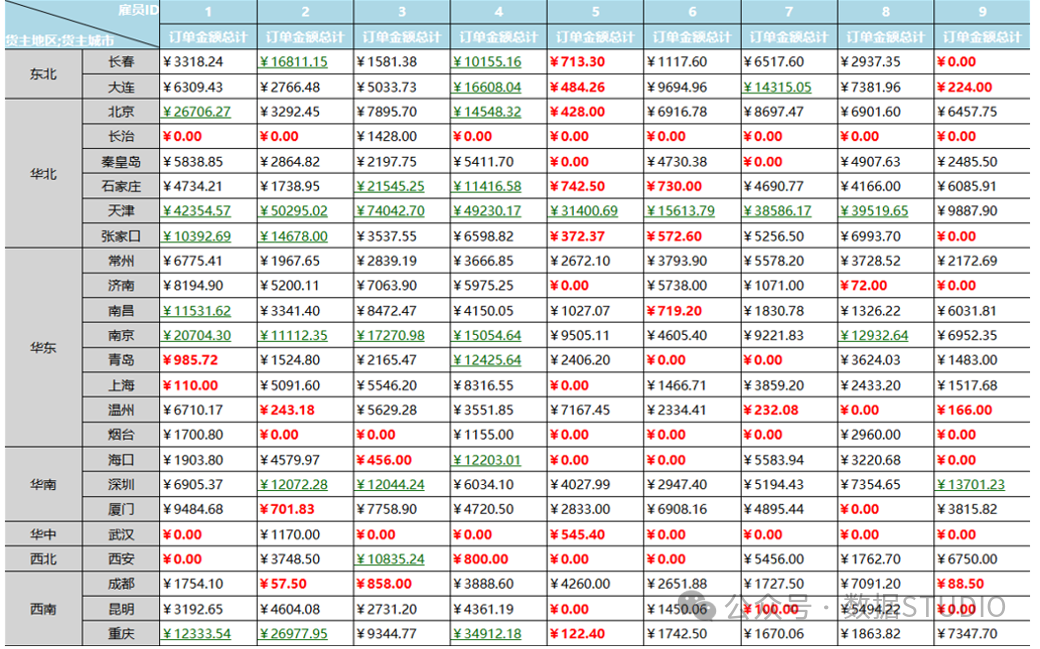Select the 昆明 city row header
The image size is (1040, 649).
tap(121, 609)
